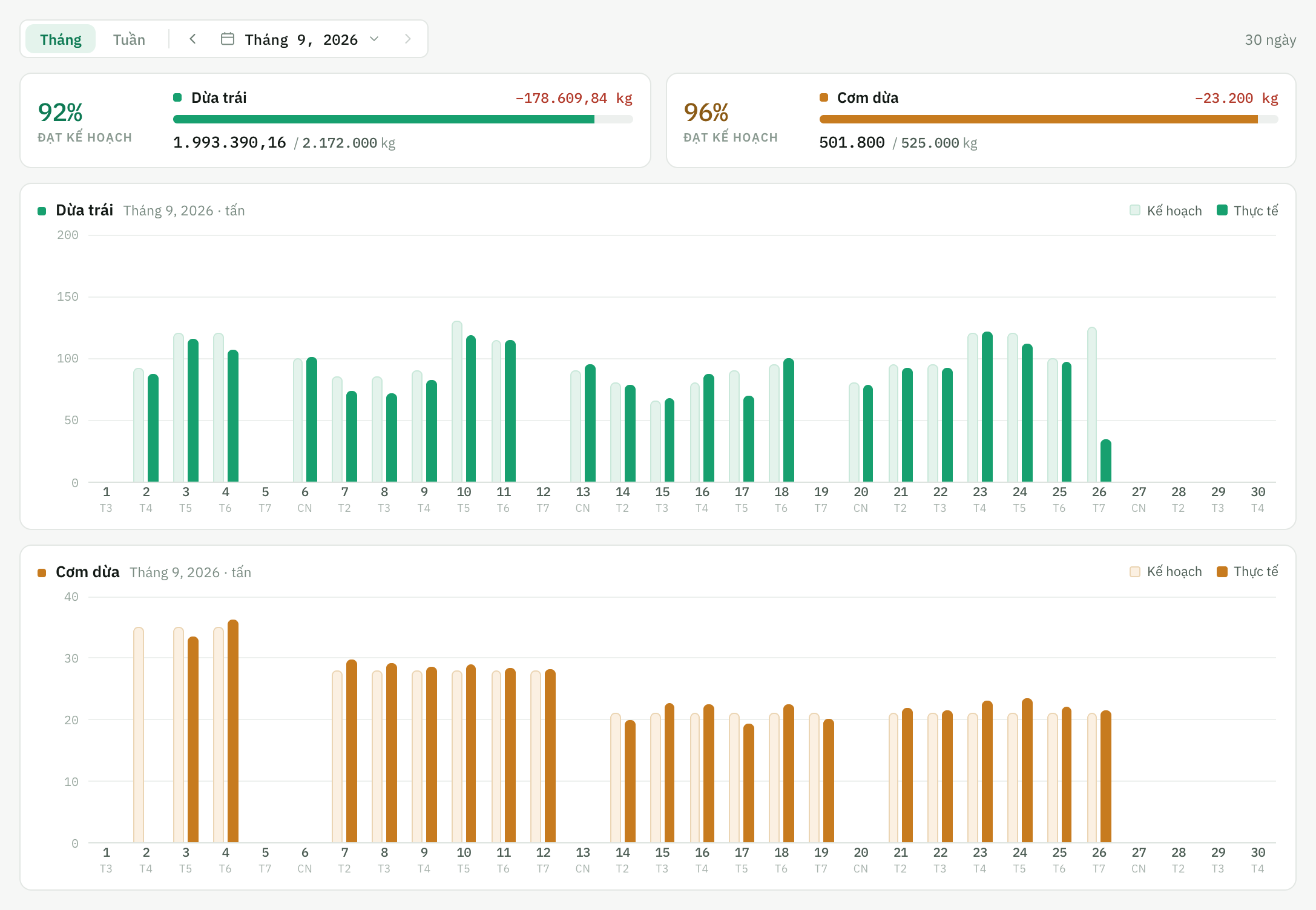
Task: Click the orange Cơm dừa chart title marker
Action: [42, 573]
